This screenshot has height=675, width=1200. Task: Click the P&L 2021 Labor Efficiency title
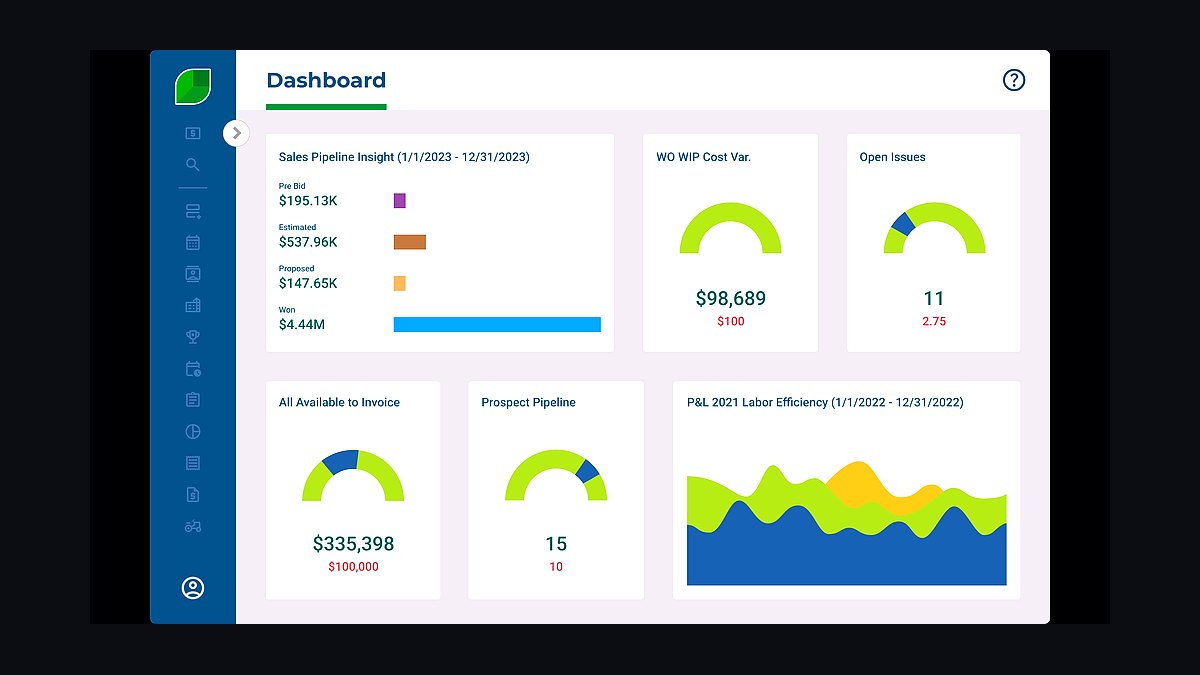825,402
